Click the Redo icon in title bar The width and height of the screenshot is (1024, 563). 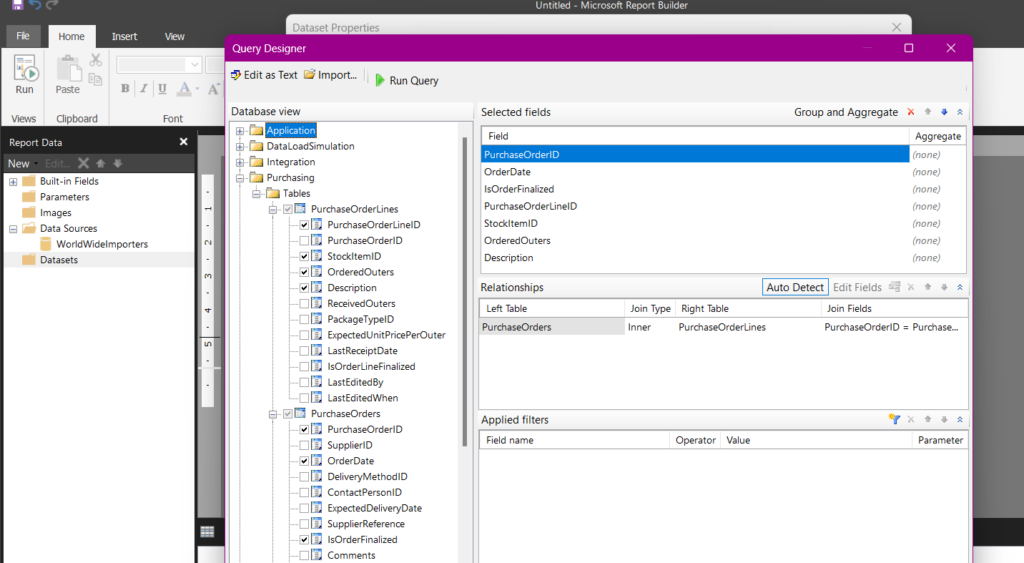52,5
